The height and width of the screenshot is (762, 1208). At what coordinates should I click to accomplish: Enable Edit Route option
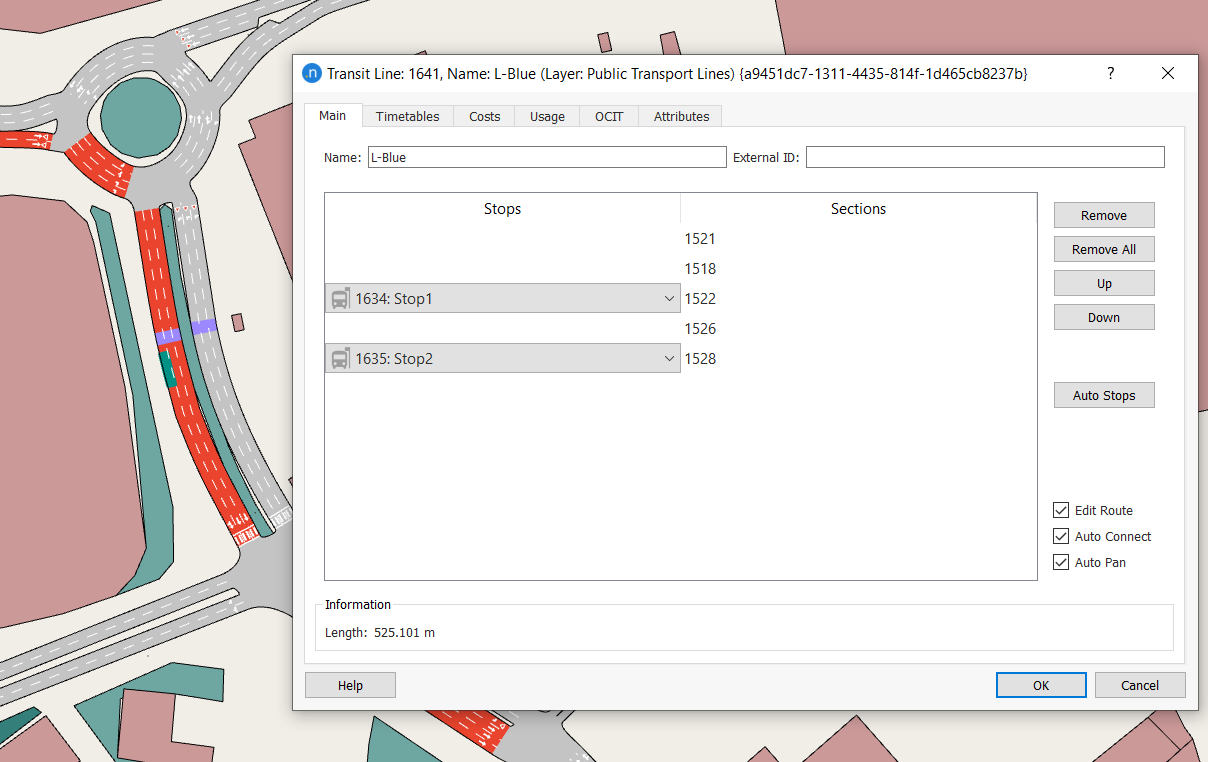pos(1060,510)
